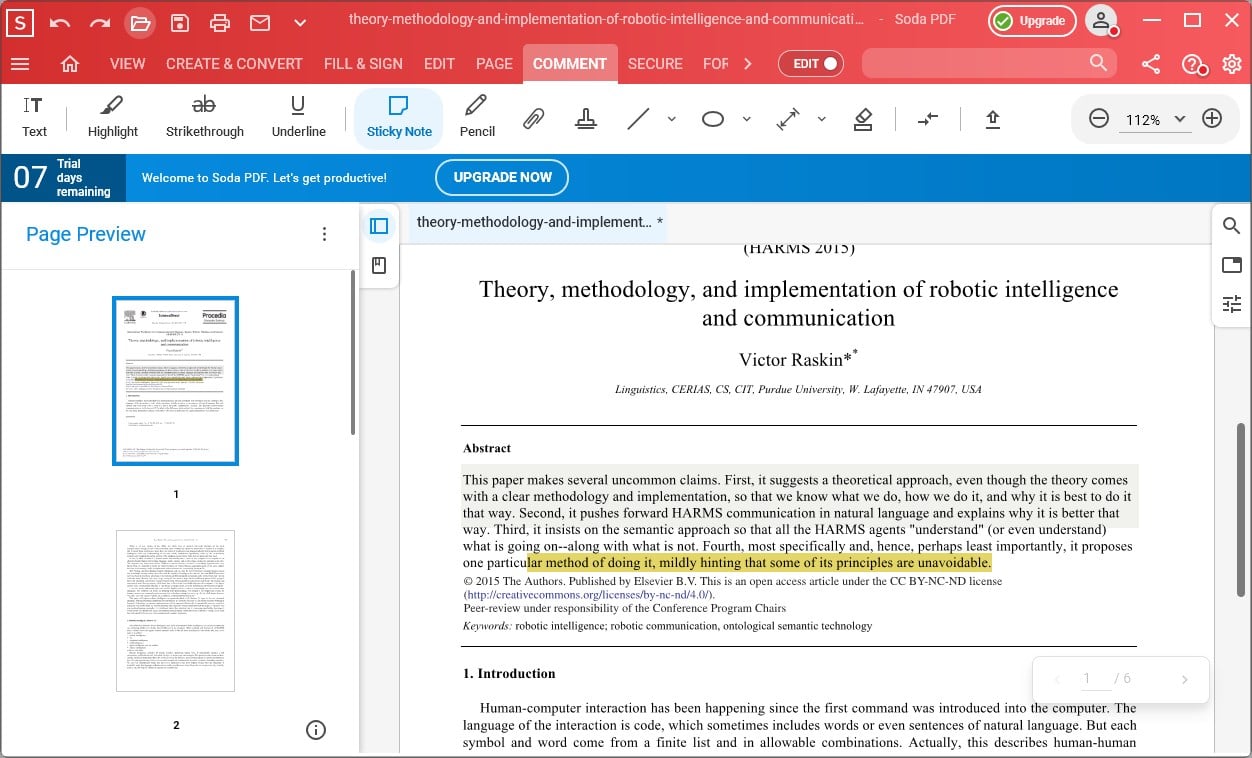Open the CREATE & CONVERT tab
The height and width of the screenshot is (758, 1252).
[x=234, y=64]
